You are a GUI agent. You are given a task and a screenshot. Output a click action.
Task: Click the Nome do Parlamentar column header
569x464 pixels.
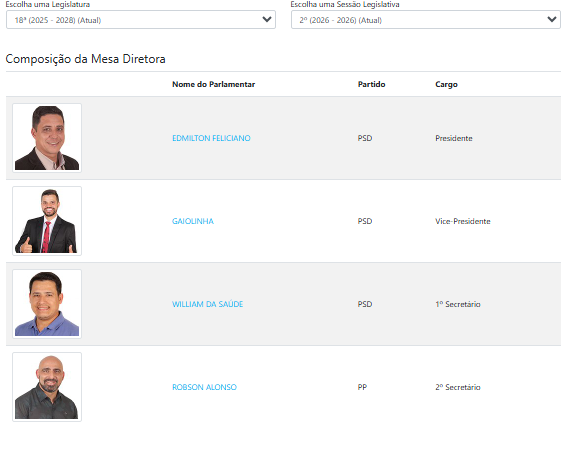click(213, 84)
